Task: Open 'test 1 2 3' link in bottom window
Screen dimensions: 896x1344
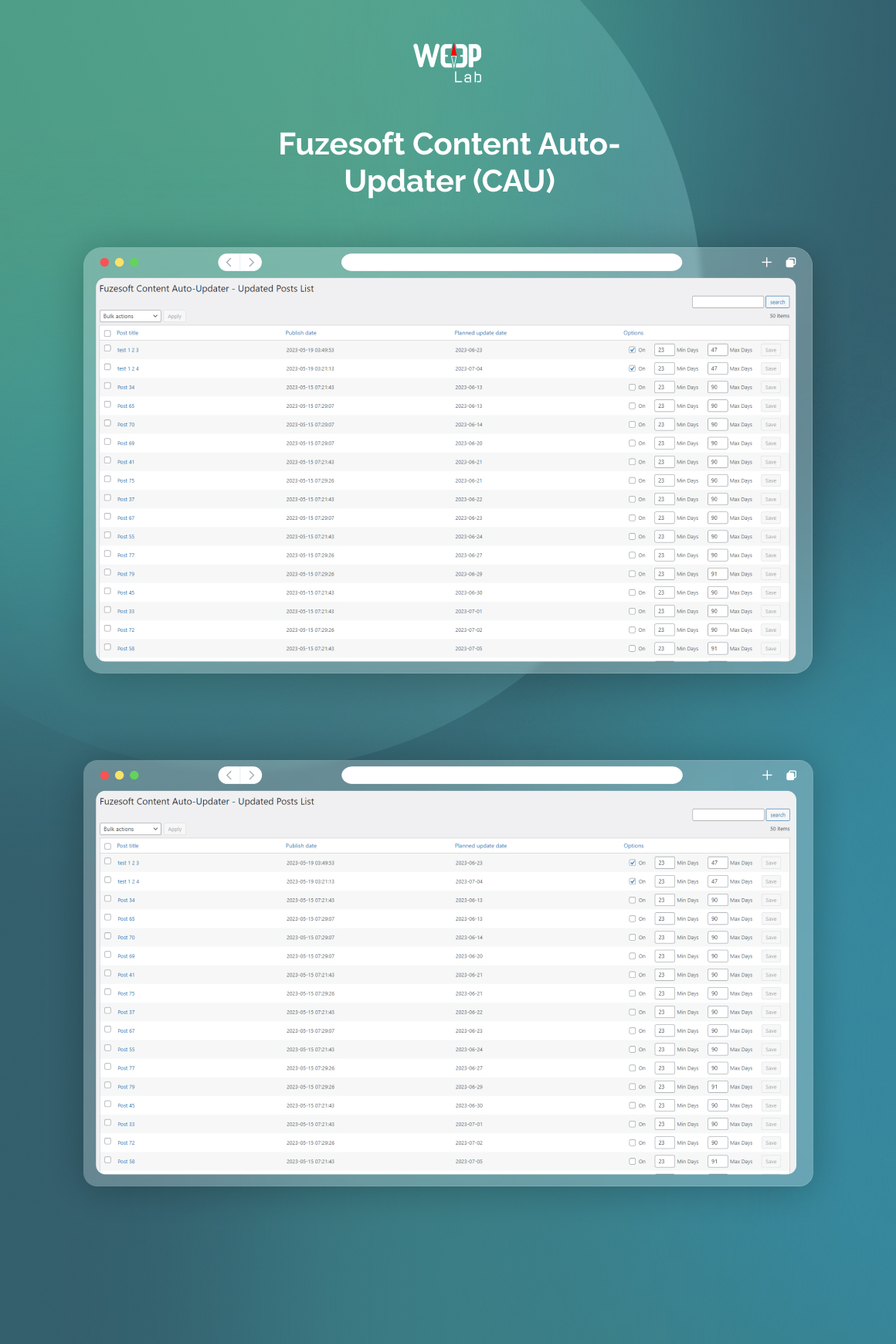Action: [128, 864]
